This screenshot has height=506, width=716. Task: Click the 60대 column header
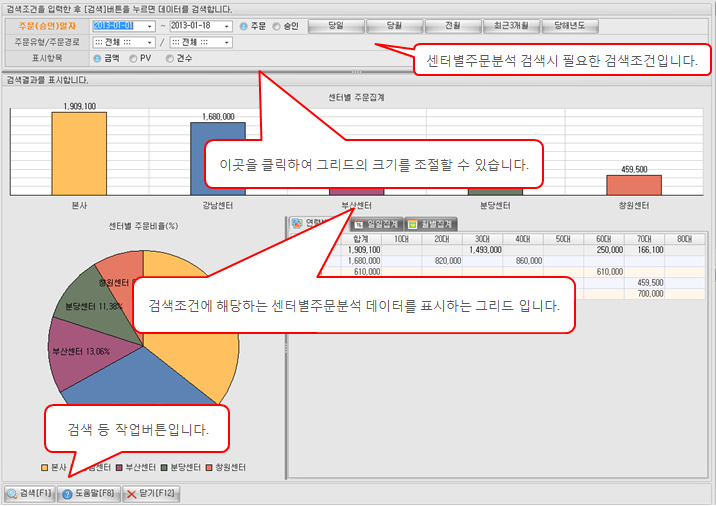[x=604, y=239]
